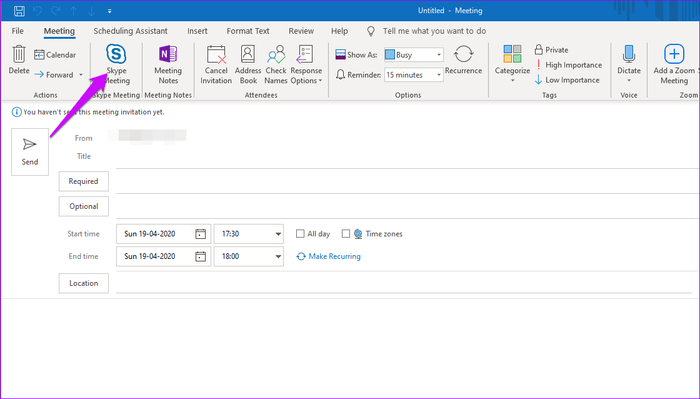
Task: Click Add a Zoom Meeting
Action: tap(674, 65)
